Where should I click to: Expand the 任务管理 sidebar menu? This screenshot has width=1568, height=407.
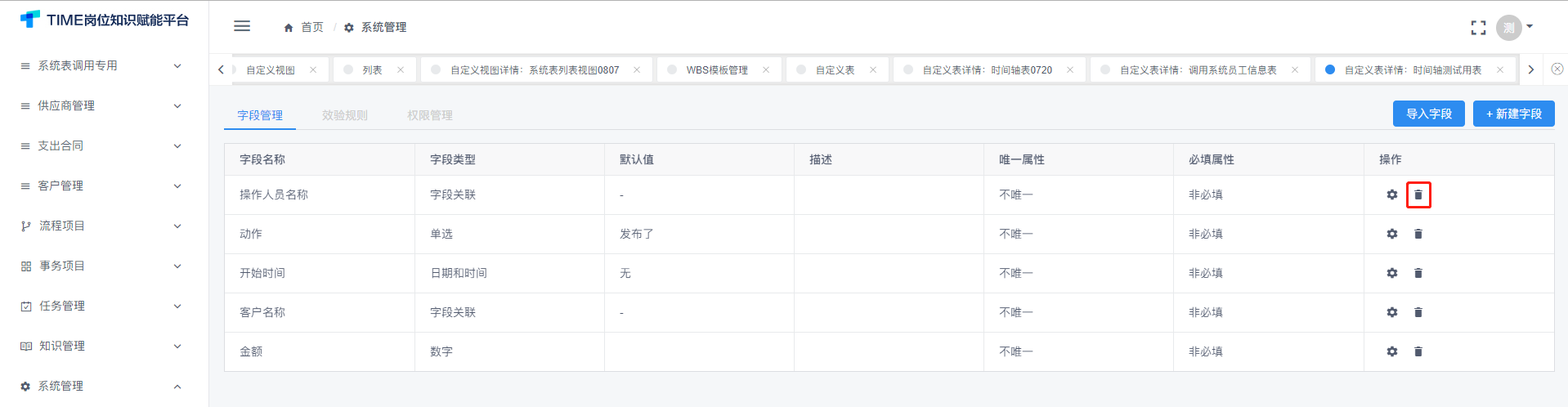tap(104, 306)
